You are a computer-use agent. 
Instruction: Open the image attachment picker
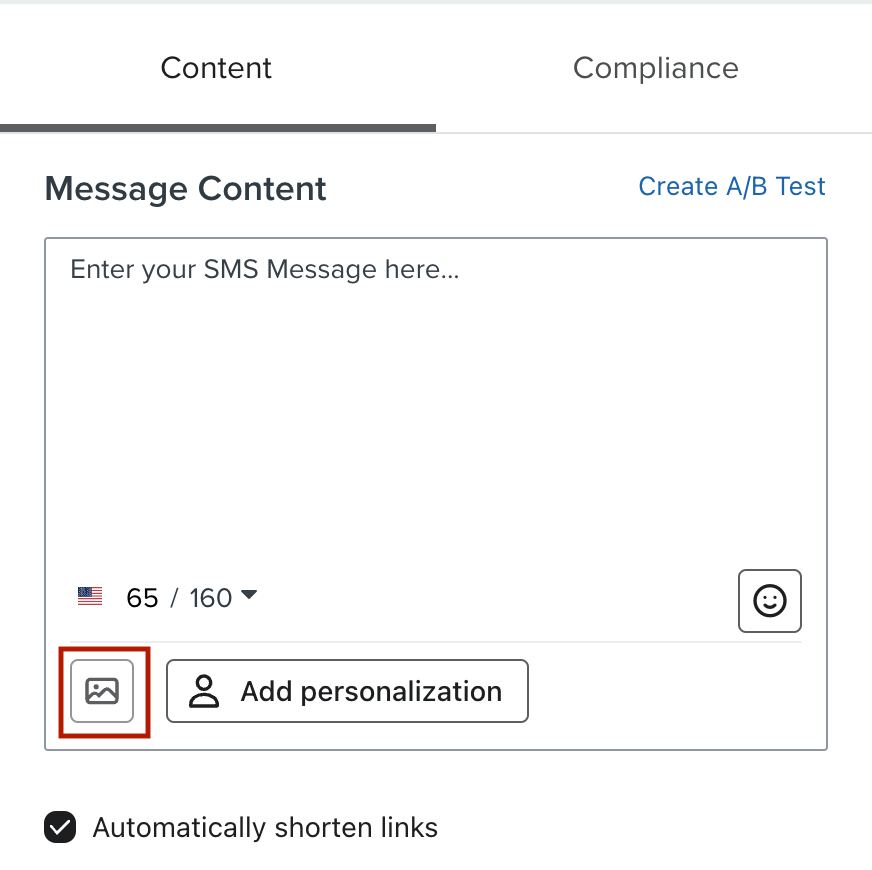coord(102,691)
